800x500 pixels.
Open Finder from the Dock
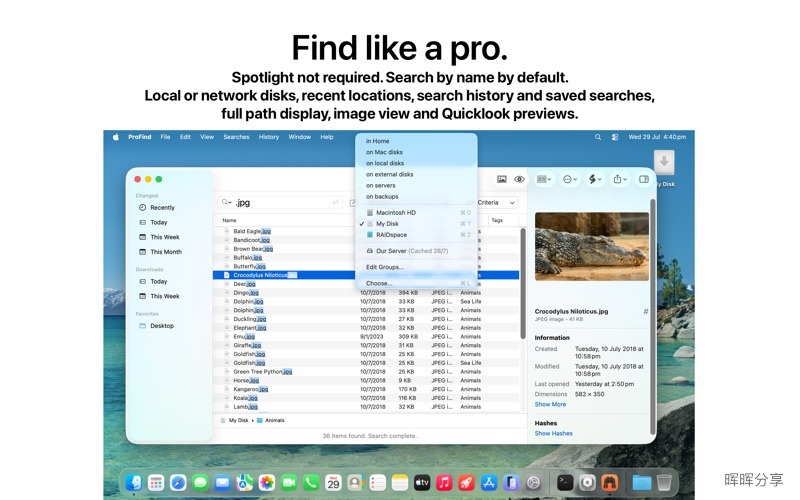134,482
